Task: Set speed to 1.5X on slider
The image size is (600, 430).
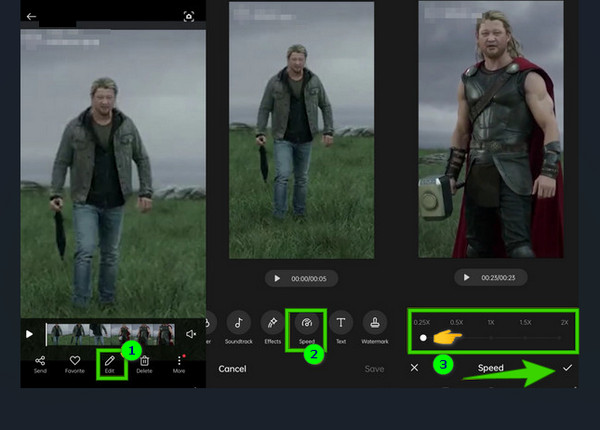Action: coord(525,338)
